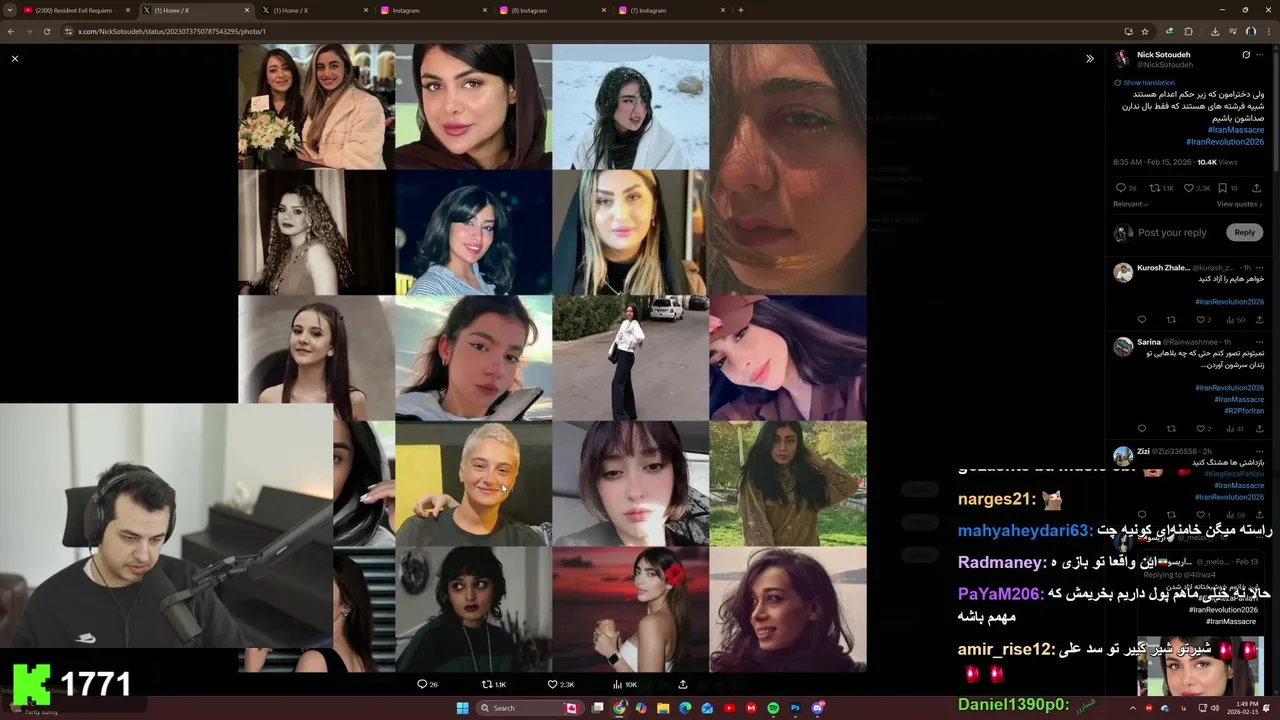
Task: Click the Post your reply field
Action: 1172,233
